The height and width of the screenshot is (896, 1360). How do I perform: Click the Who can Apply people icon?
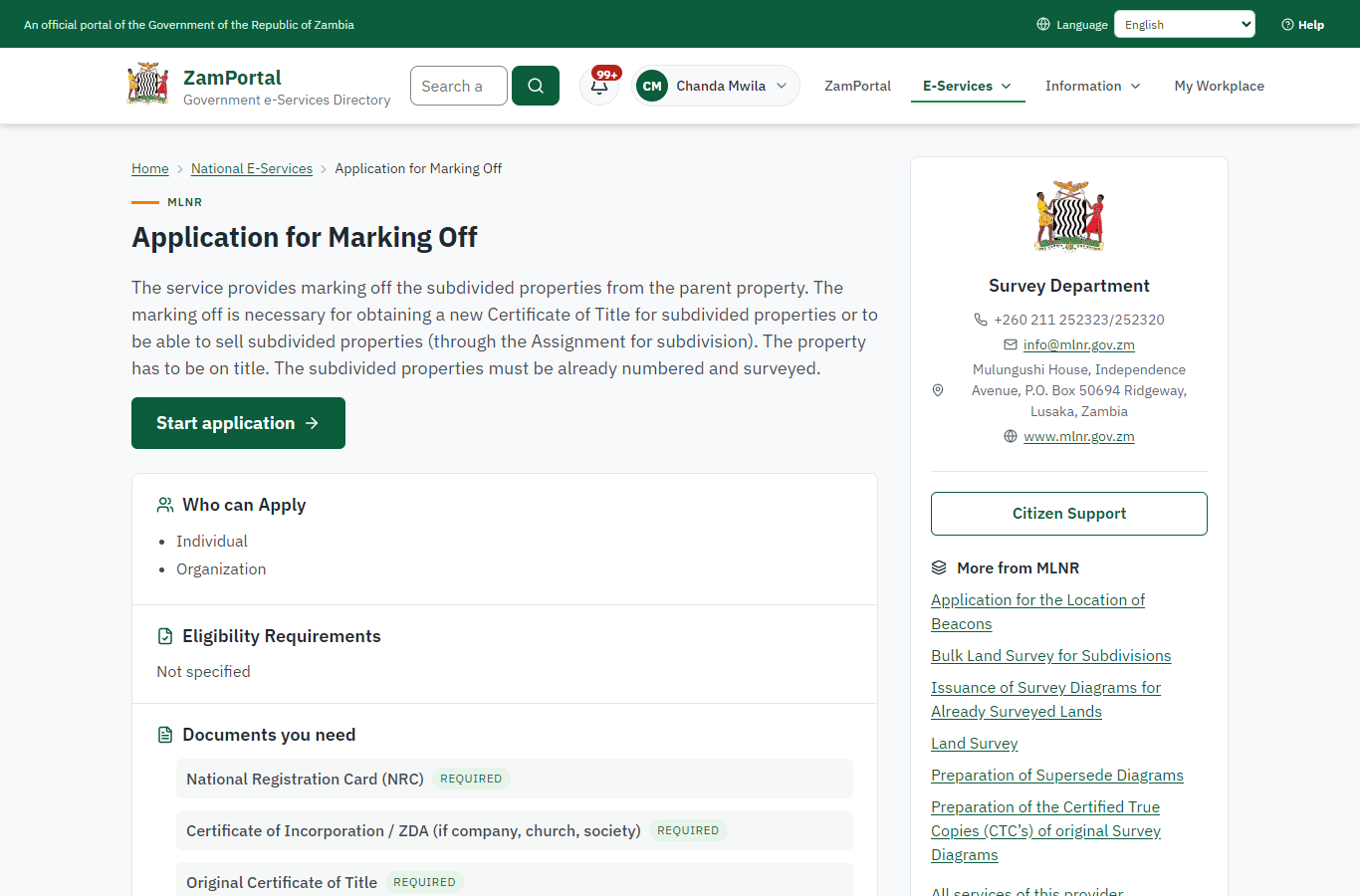click(165, 505)
